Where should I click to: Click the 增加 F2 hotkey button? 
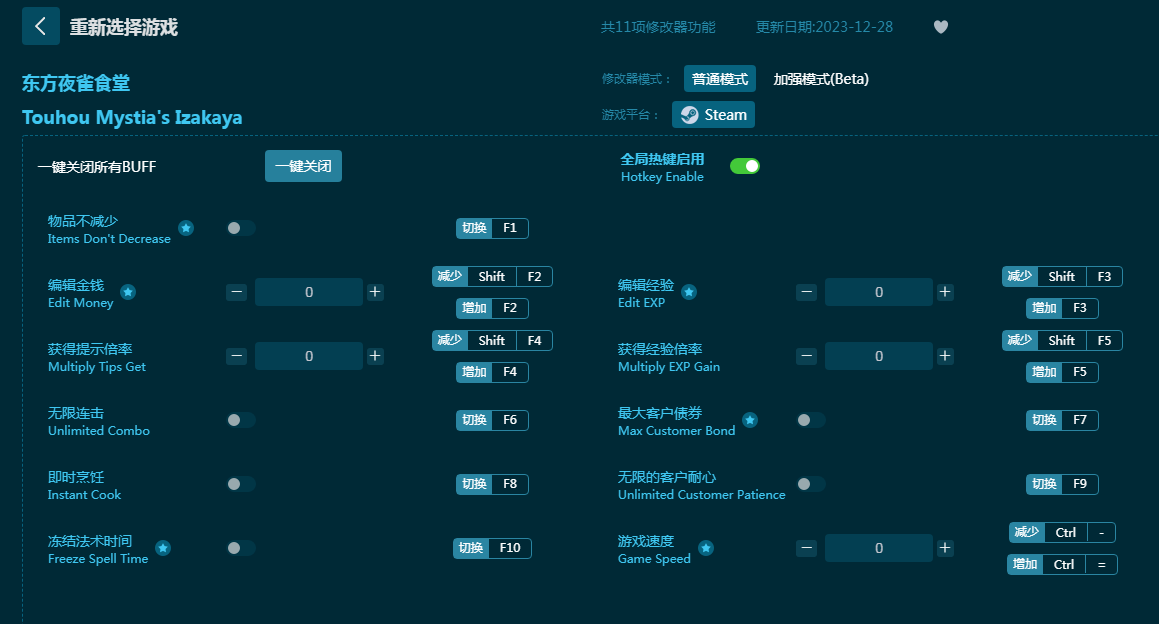492,308
